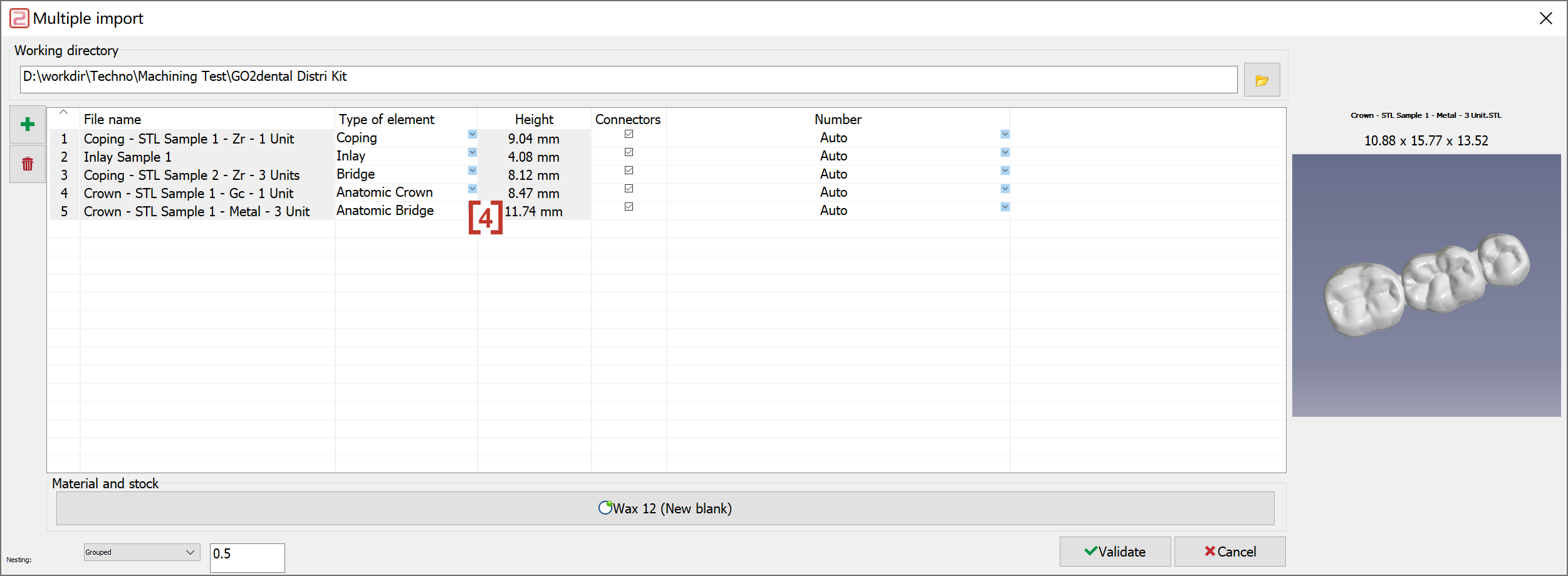Click the 11.74 mm height cell

click(534, 211)
